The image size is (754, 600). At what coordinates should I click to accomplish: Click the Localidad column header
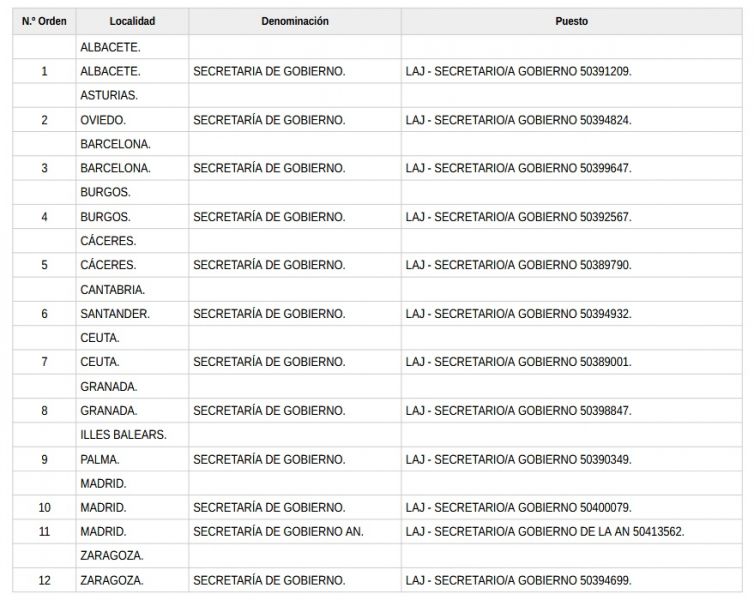tap(132, 21)
